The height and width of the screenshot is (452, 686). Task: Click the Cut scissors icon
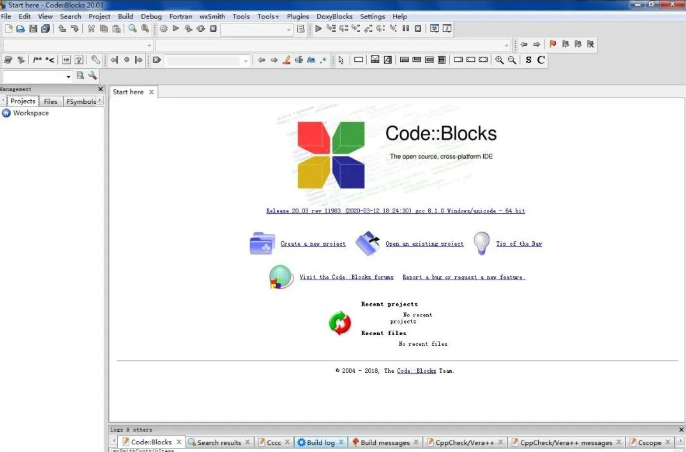91,29
